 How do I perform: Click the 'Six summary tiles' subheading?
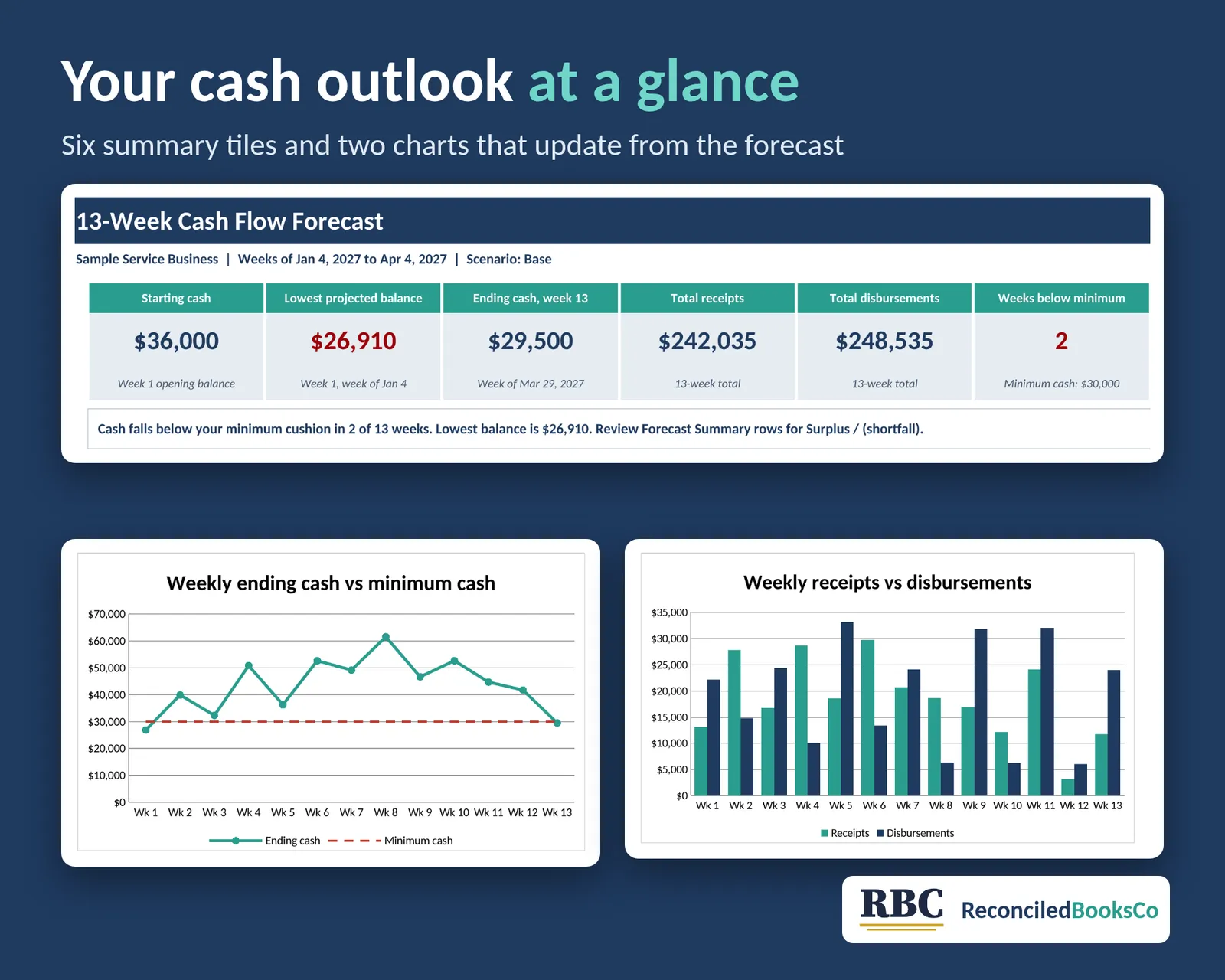pyautogui.click(x=452, y=145)
